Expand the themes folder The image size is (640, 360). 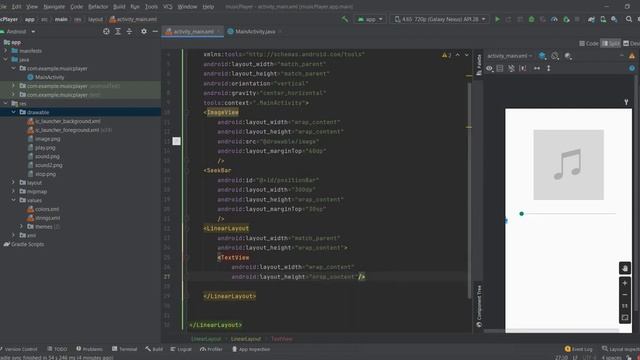pos(21,227)
